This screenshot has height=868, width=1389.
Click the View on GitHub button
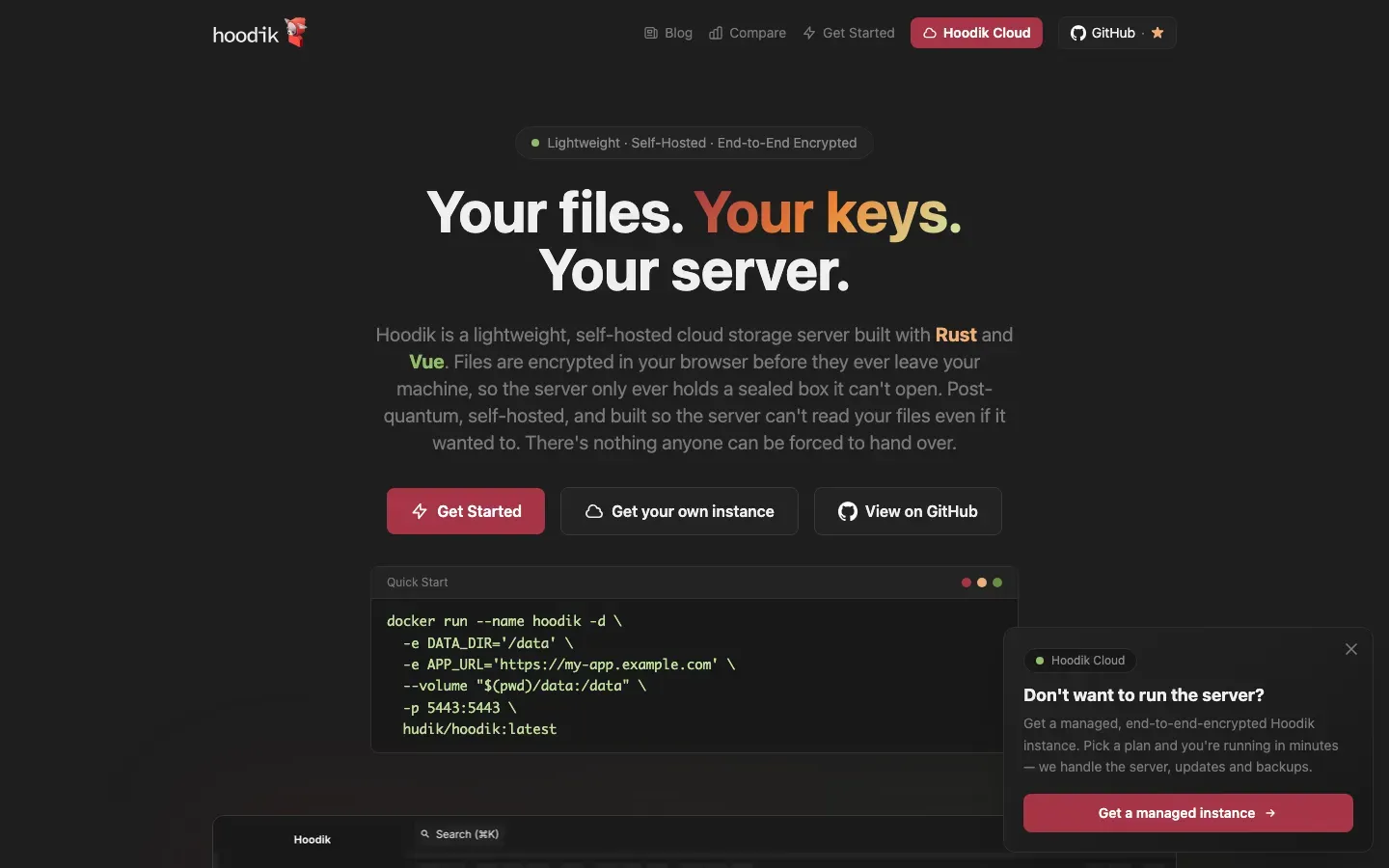pos(908,511)
